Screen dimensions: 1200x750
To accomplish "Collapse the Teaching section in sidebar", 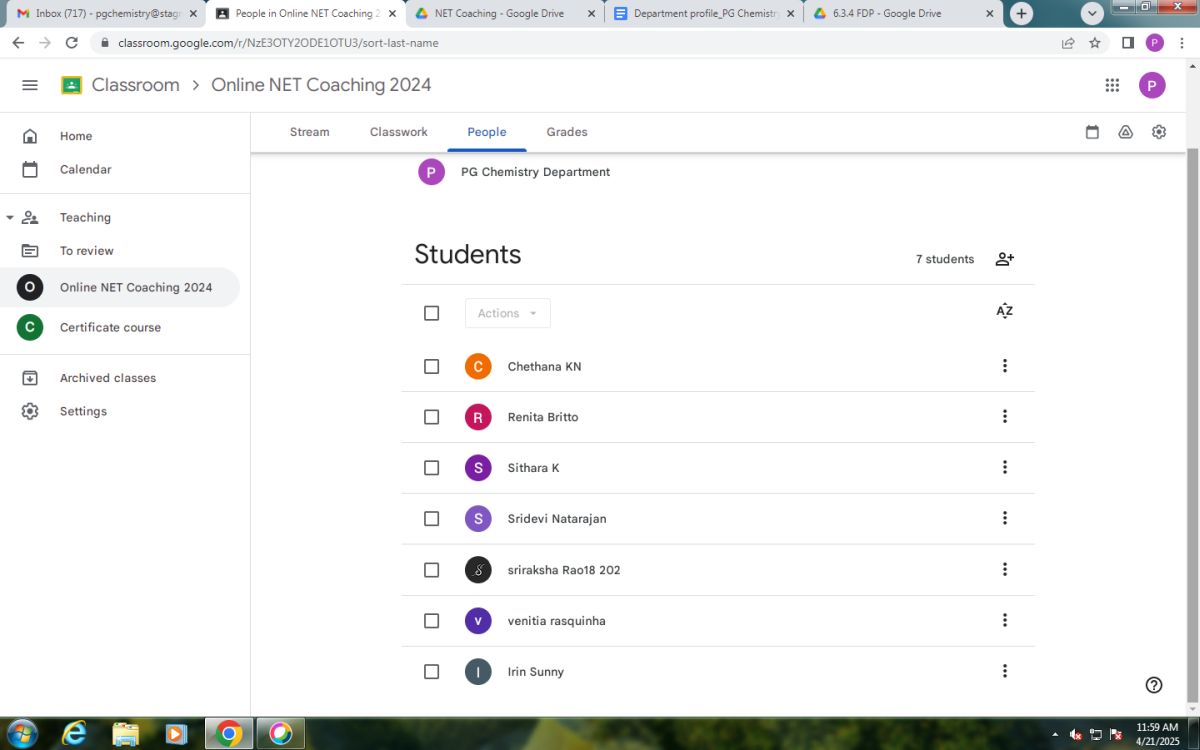I will pos(10,217).
